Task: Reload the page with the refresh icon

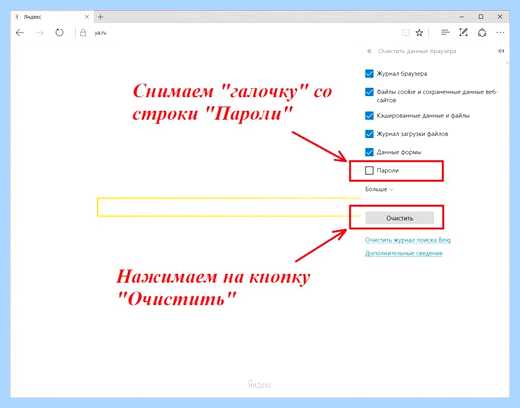Action: click(59, 32)
